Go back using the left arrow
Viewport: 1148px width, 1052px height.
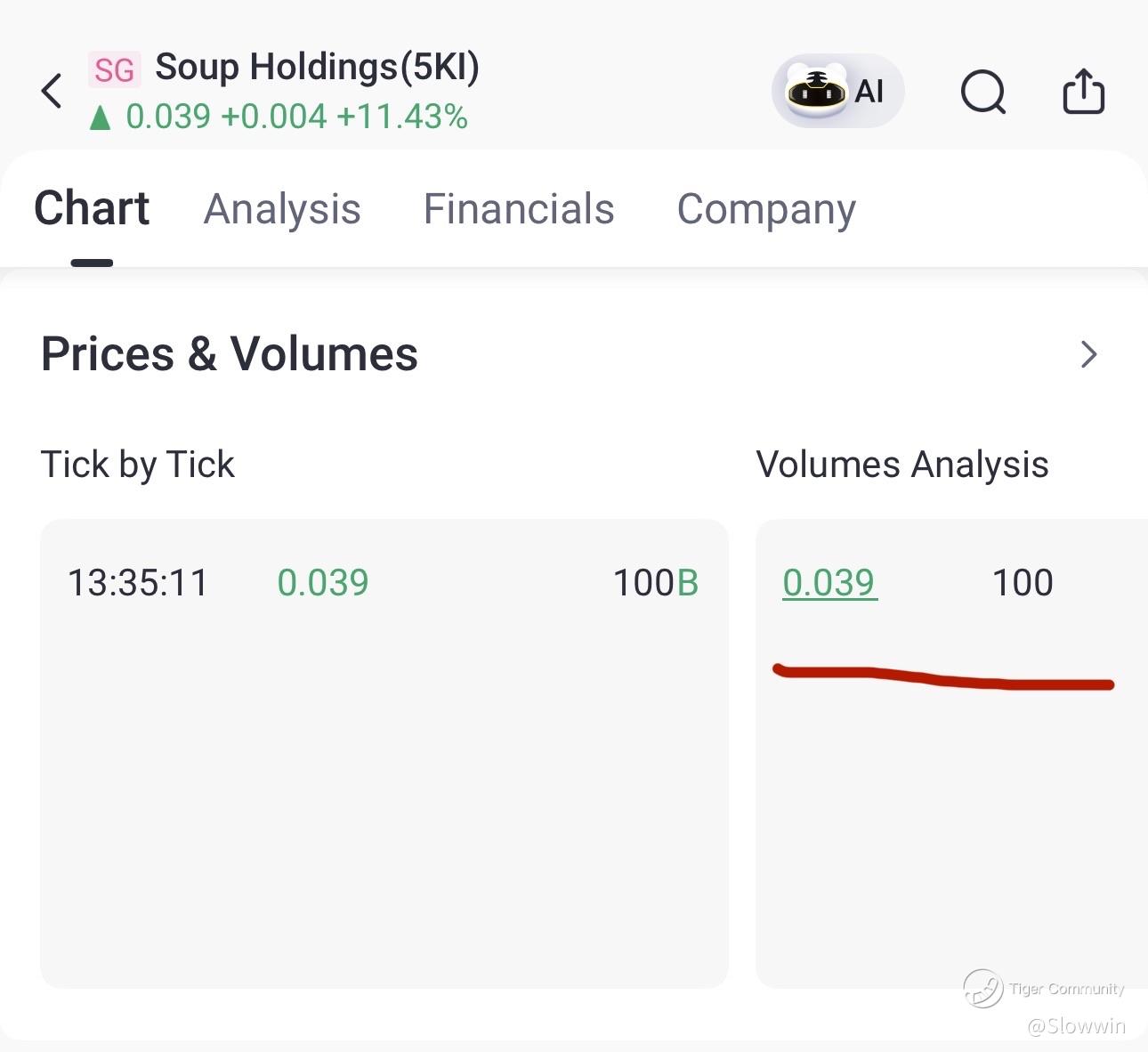click(x=52, y=91)
